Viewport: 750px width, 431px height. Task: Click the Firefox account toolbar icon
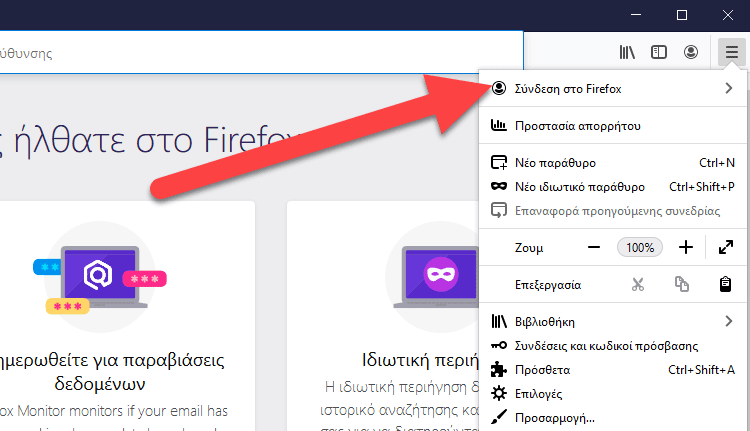(x=691, y=52)
